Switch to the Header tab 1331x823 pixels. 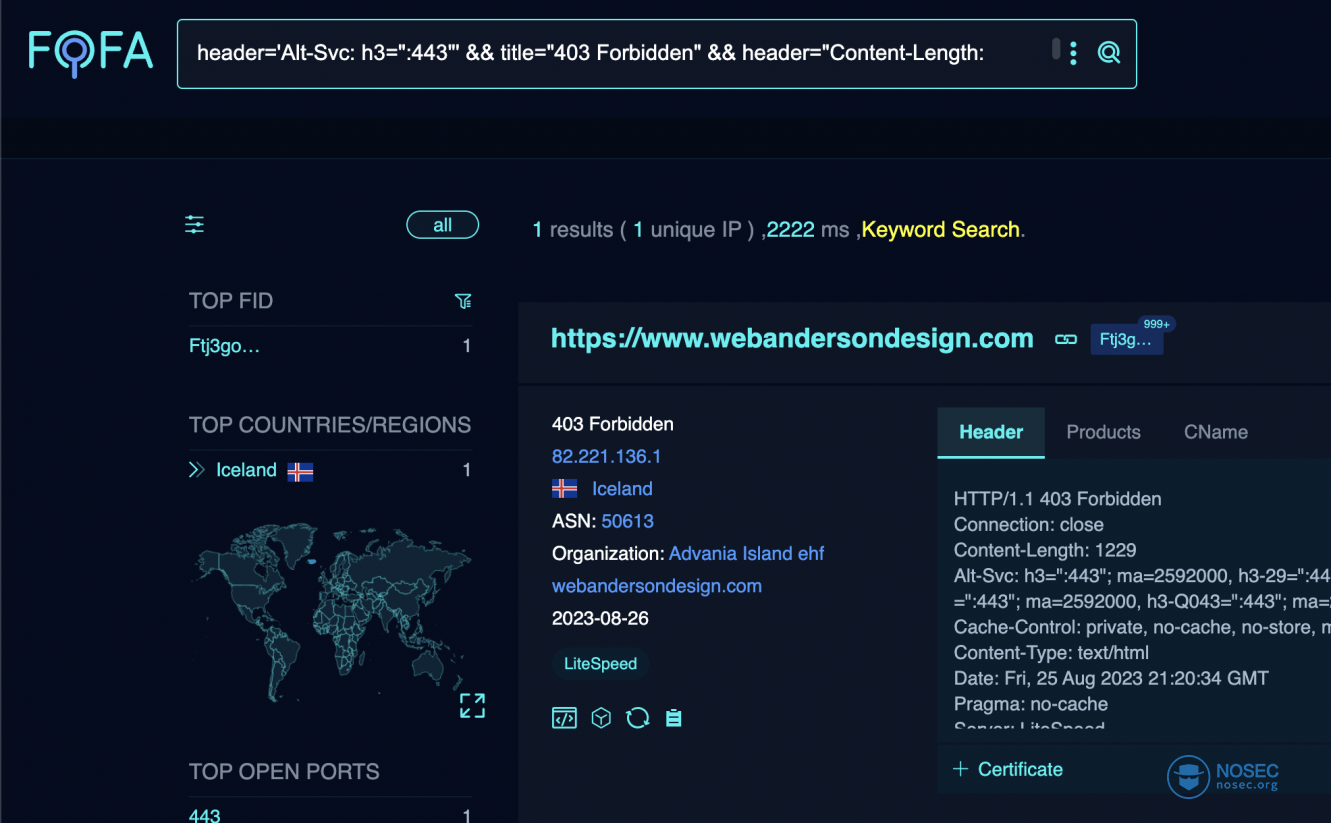click(991, 432)
